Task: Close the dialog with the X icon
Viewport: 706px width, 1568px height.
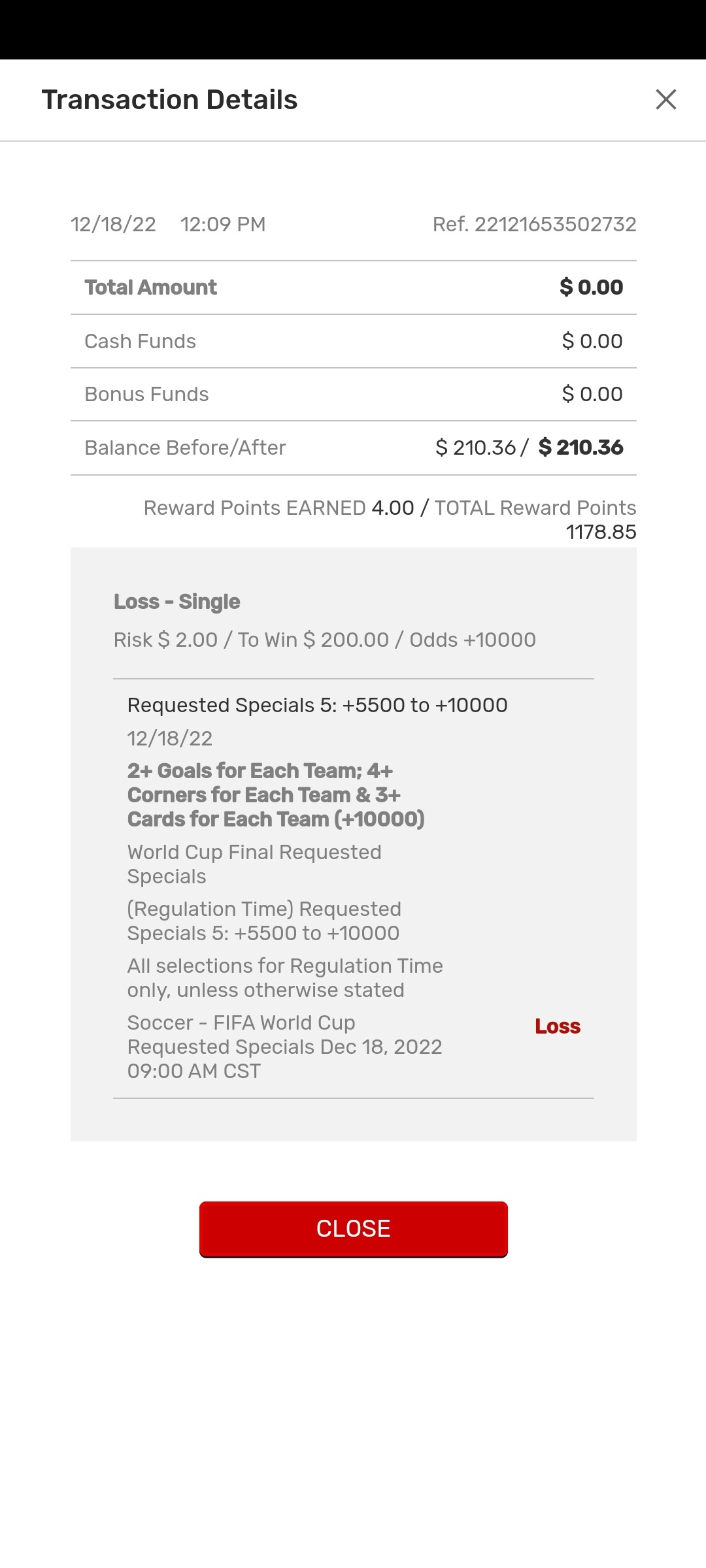Action: coord(665,100)
